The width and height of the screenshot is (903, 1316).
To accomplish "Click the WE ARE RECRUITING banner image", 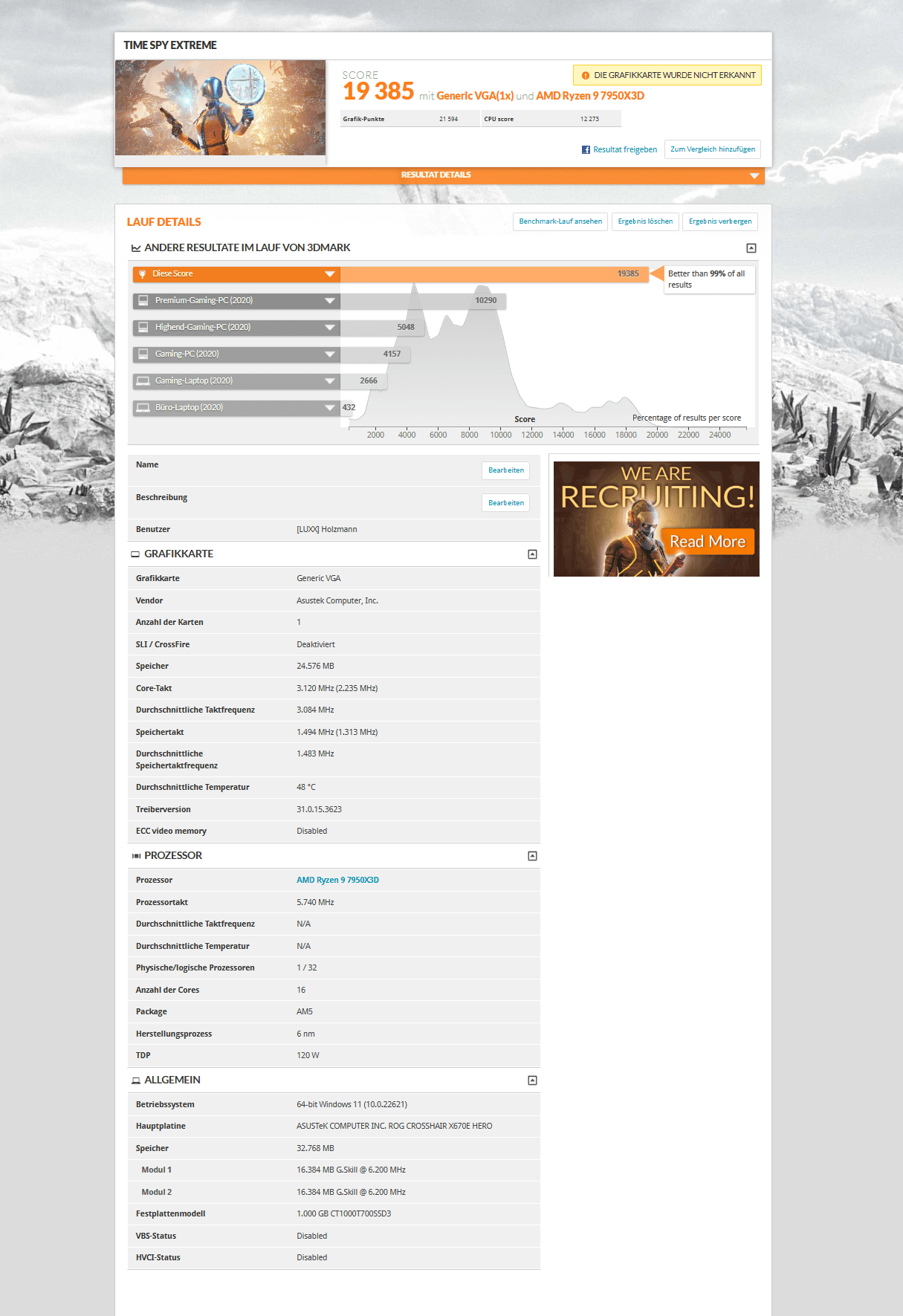I will tap(656, 519).
